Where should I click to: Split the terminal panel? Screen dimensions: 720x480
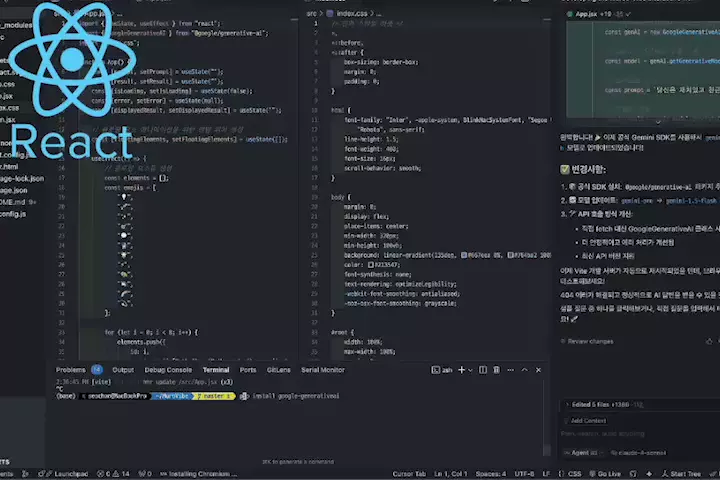pyautogui.click(x=483, y=370)
